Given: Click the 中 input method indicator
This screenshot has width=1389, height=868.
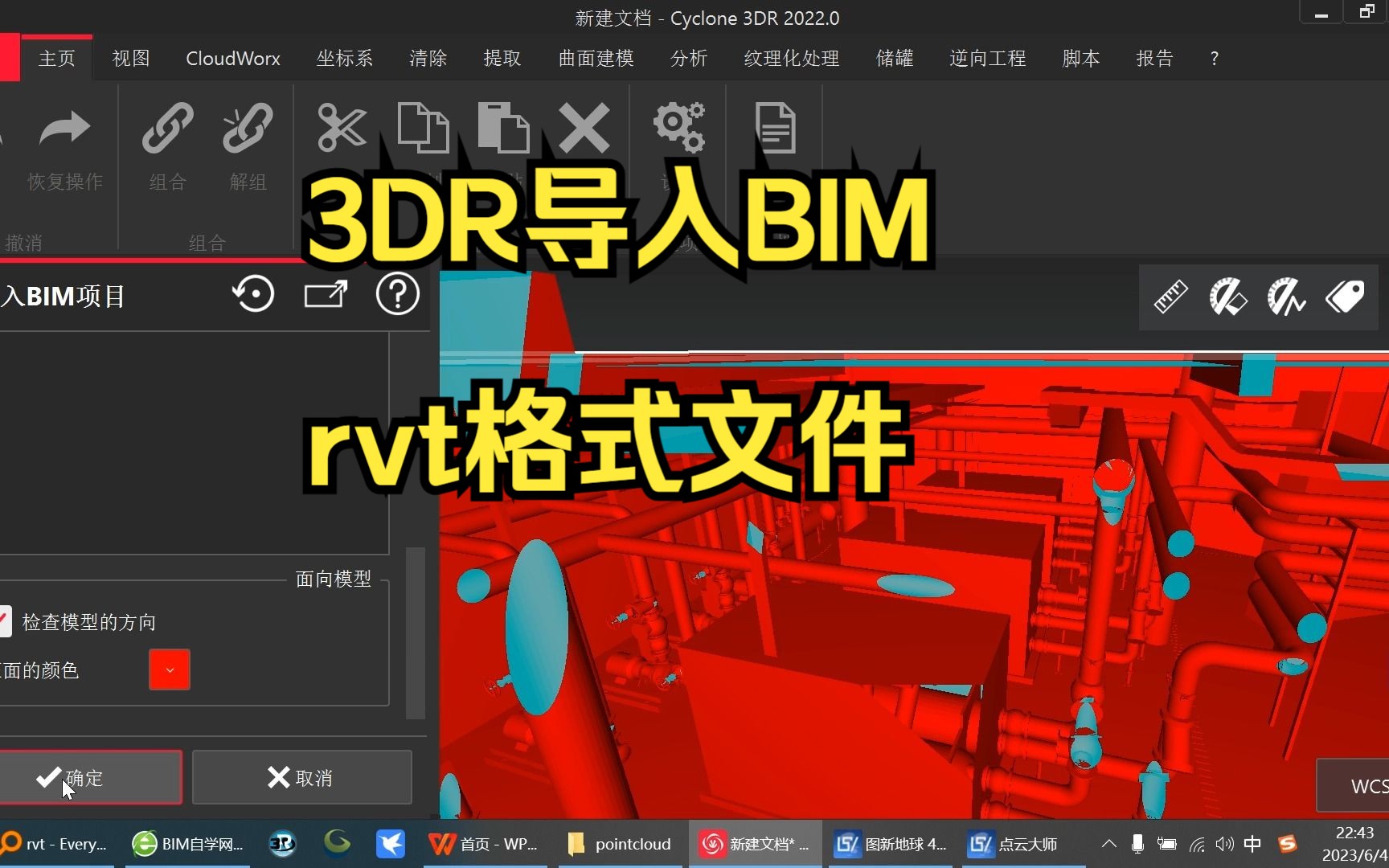Looking at the screenshot, I should click(1252, 844).
